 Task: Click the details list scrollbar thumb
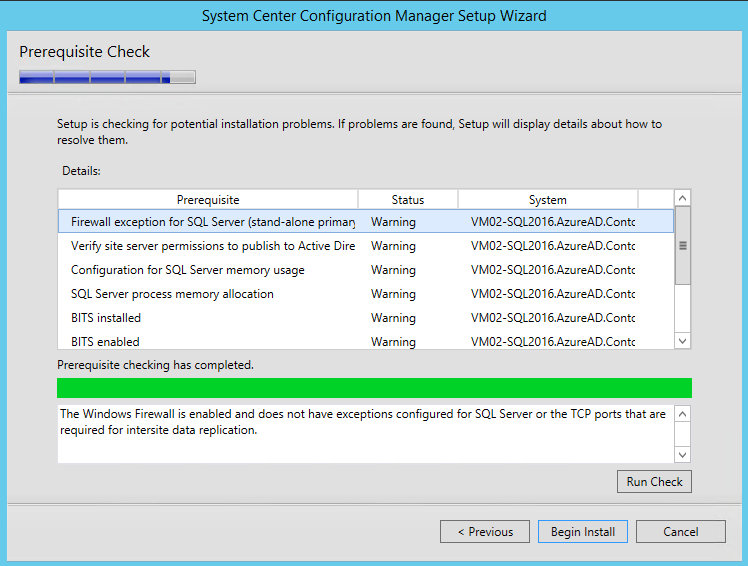pyautogui.click(x=683, y=246)
